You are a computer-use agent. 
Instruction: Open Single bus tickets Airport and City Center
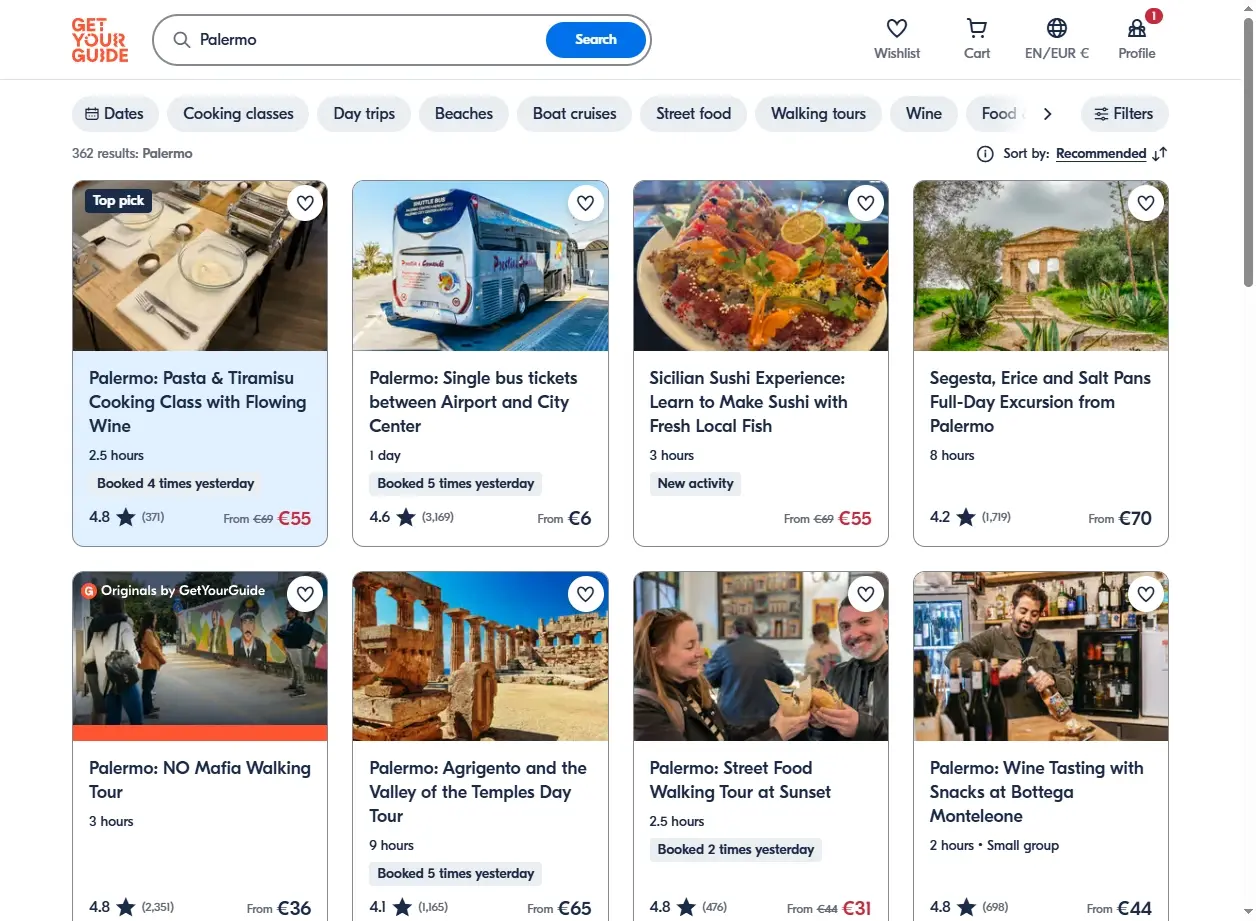click(x=473, y=402)
